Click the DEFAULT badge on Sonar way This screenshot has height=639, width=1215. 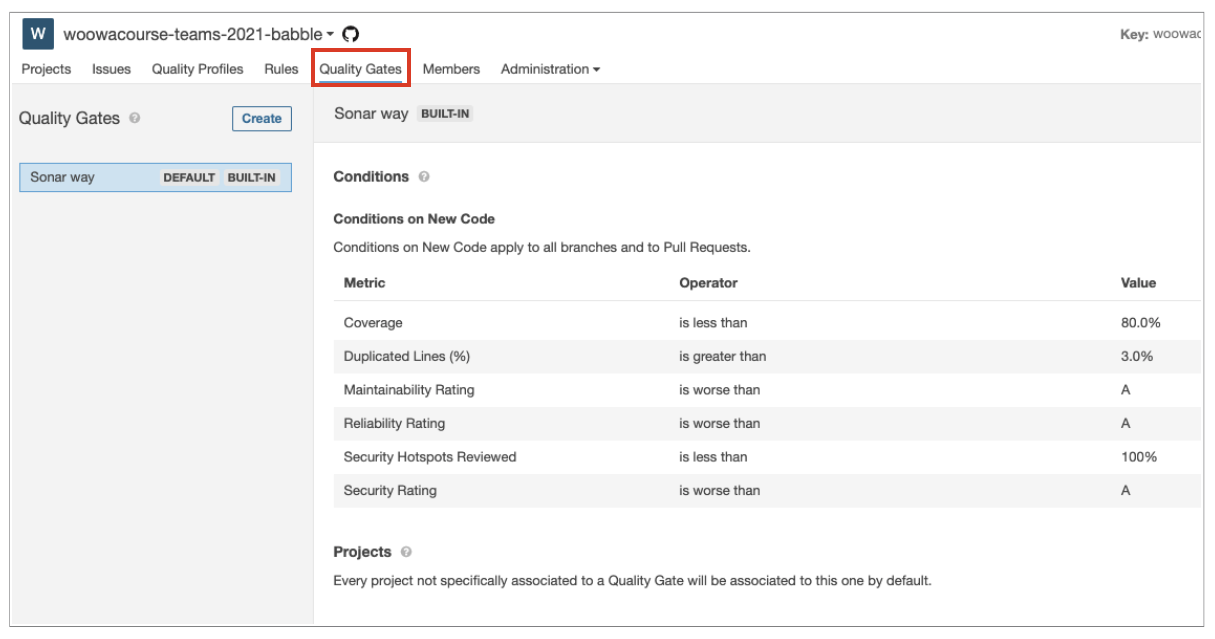pos(189,178)
